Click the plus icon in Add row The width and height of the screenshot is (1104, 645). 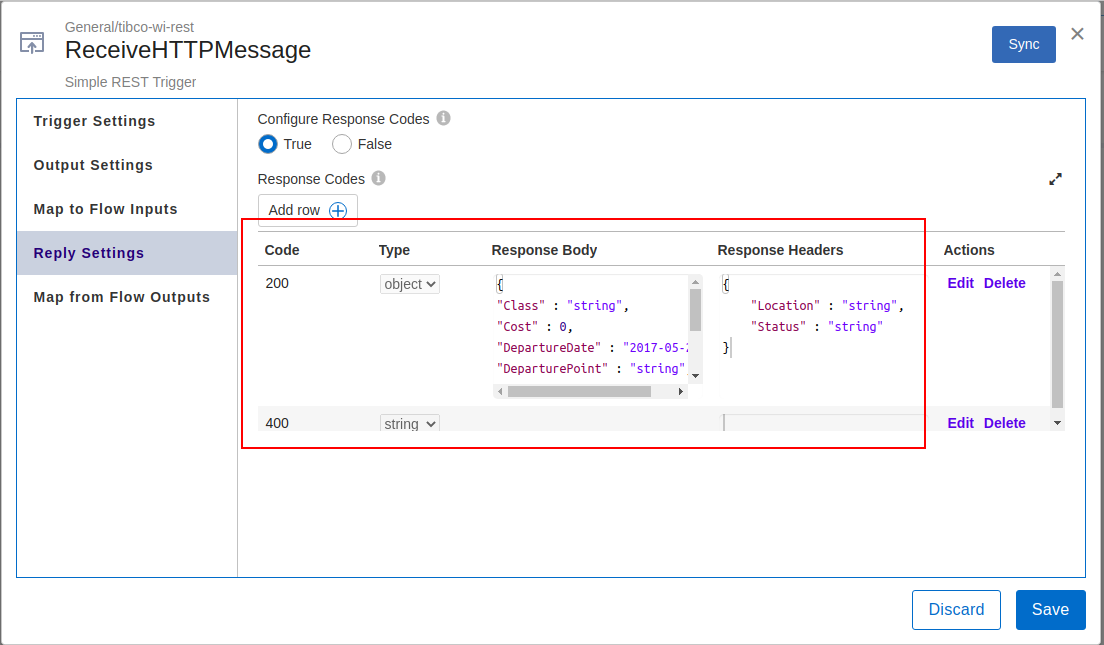(338, 210)
